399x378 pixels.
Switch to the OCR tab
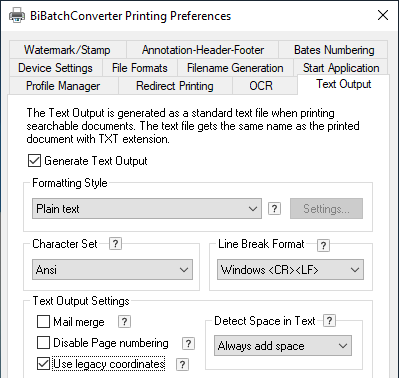[x=261, y=86]
